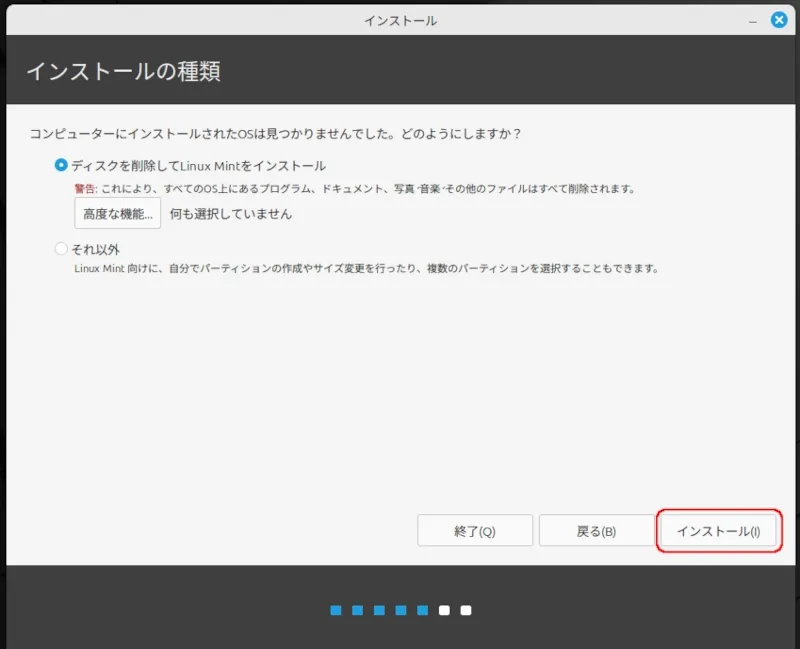The height and width of the screenshot is (649, 800).
Task: Click the partition description under 'それ以外'
Action: [x=366, y=269]
